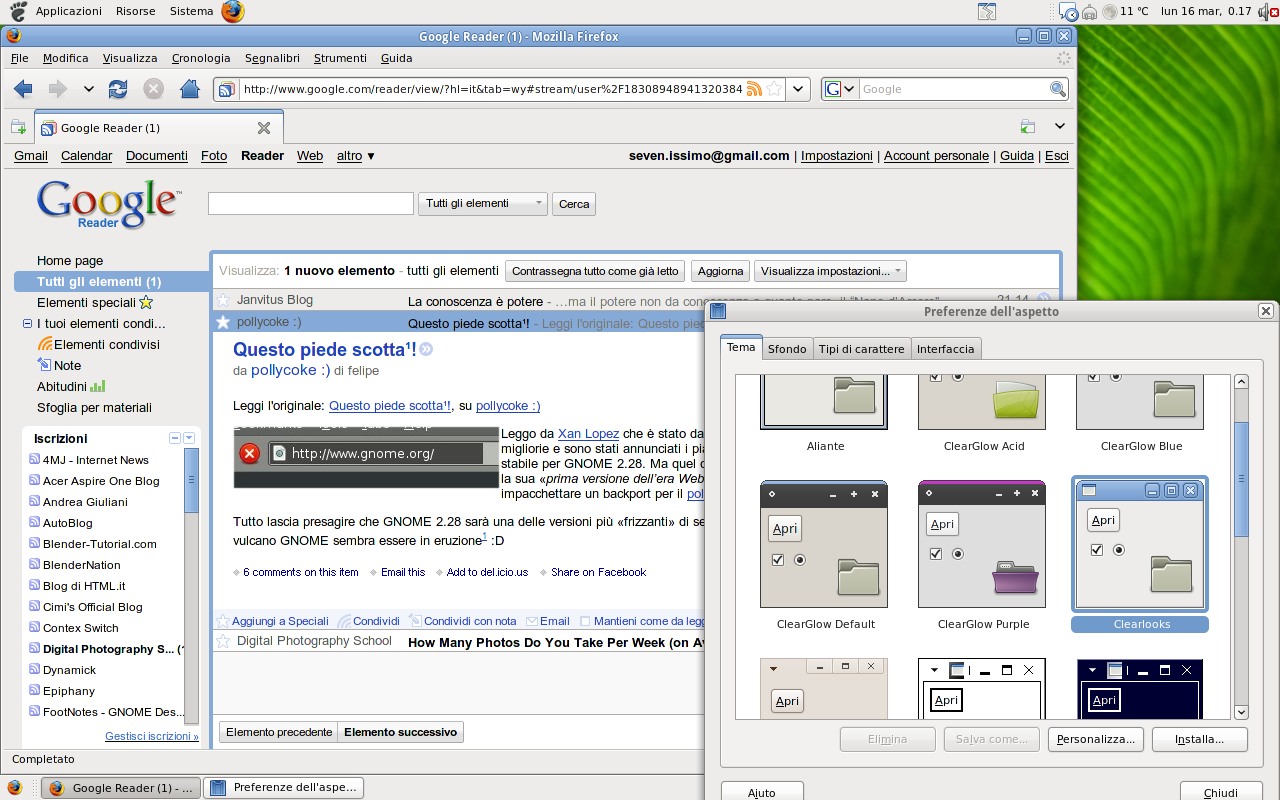This screenshot has height=800, width=1280.
Task: Switch to the Sfondo tab
Action: point(787,348)
